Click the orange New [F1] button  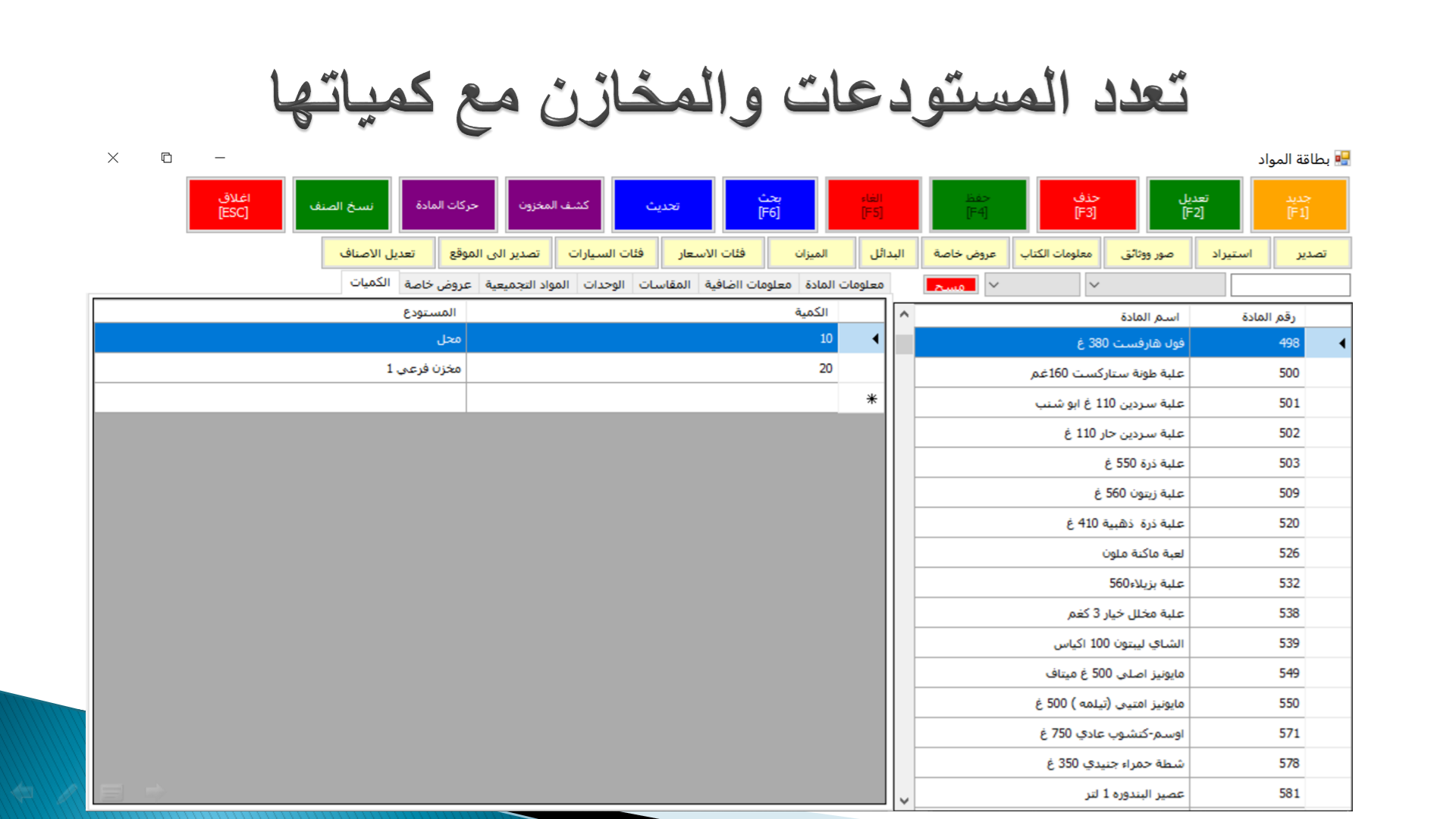point(1299,205)
